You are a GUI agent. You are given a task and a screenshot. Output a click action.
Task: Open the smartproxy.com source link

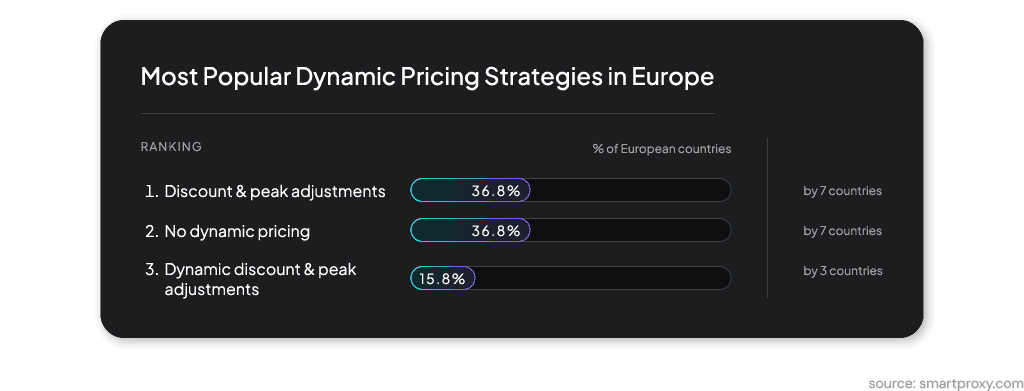(946, 383)
